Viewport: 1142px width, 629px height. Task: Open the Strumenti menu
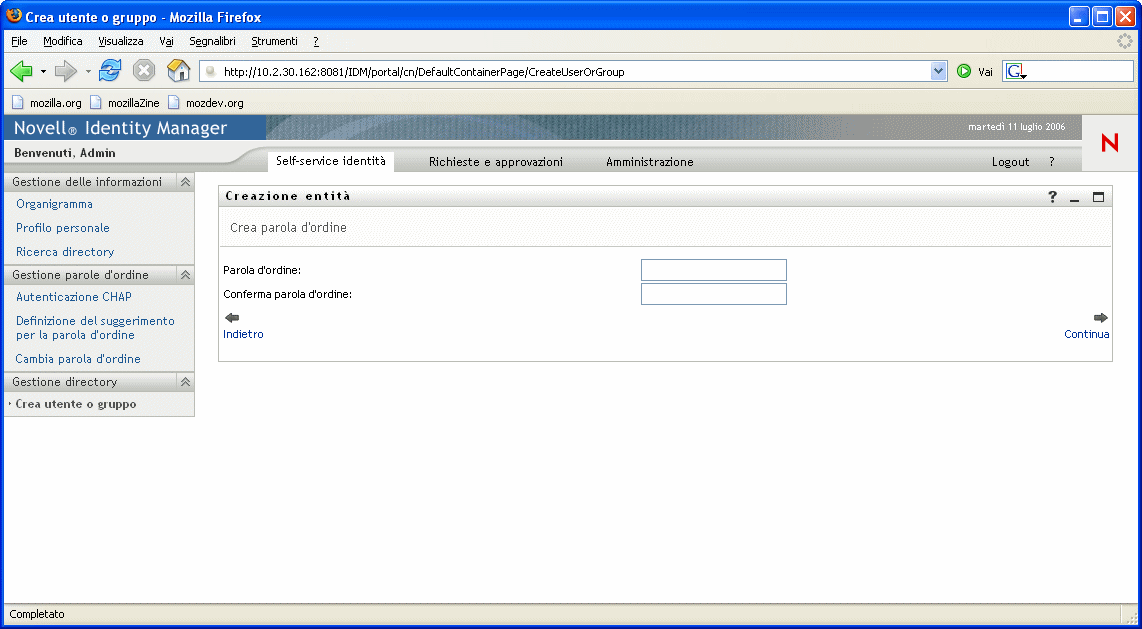tap(275, 41)
